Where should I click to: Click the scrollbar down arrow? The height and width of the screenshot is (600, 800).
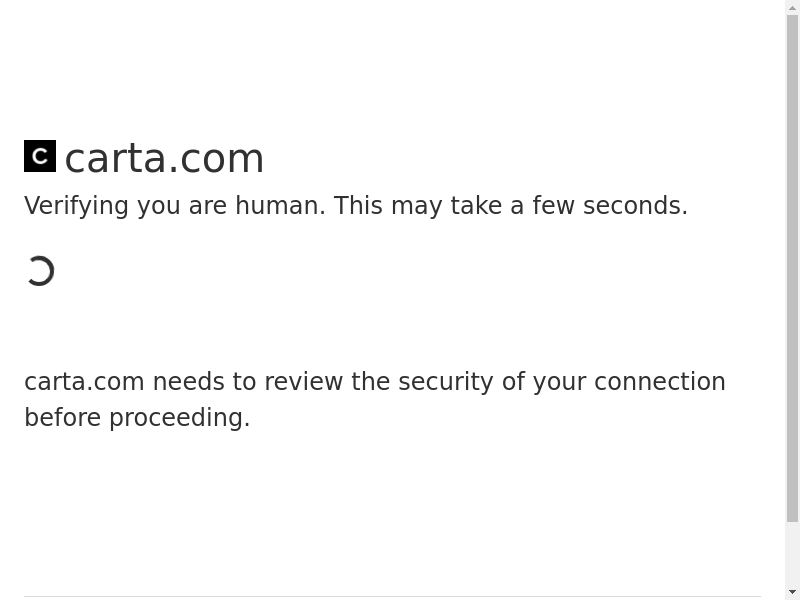click(792, 592)
